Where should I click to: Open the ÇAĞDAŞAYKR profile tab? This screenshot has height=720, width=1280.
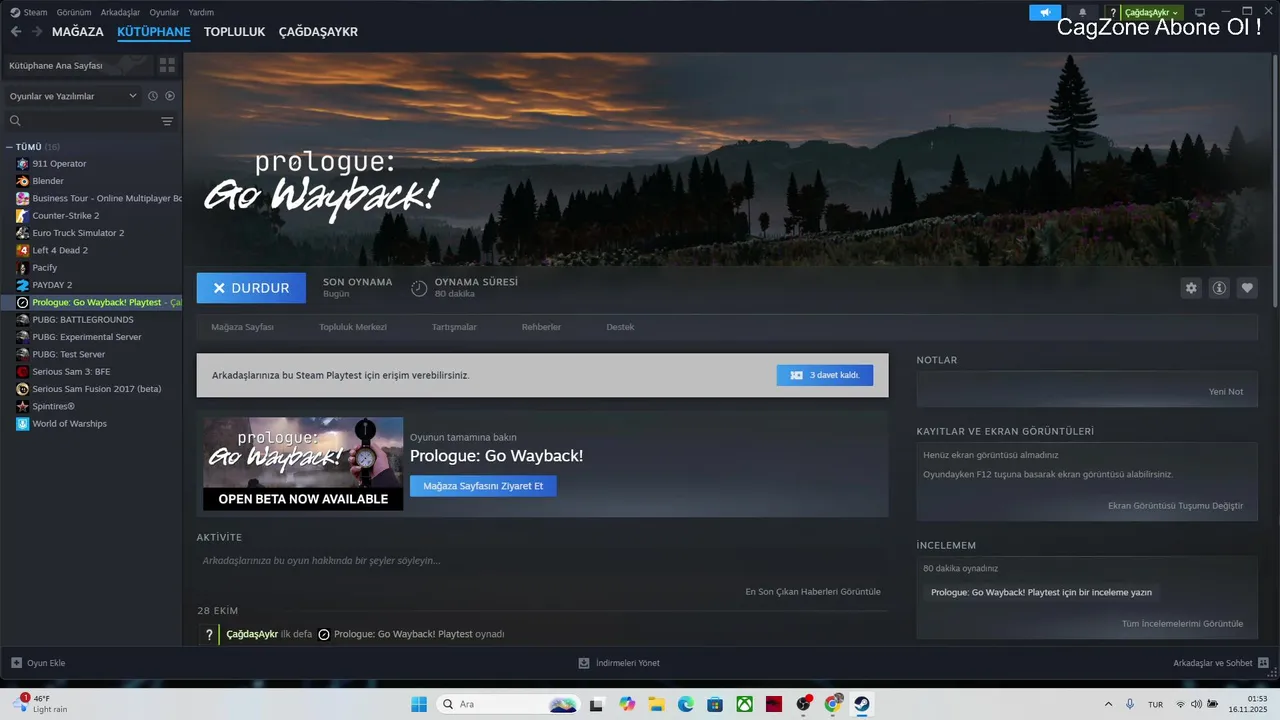(318, 32)
